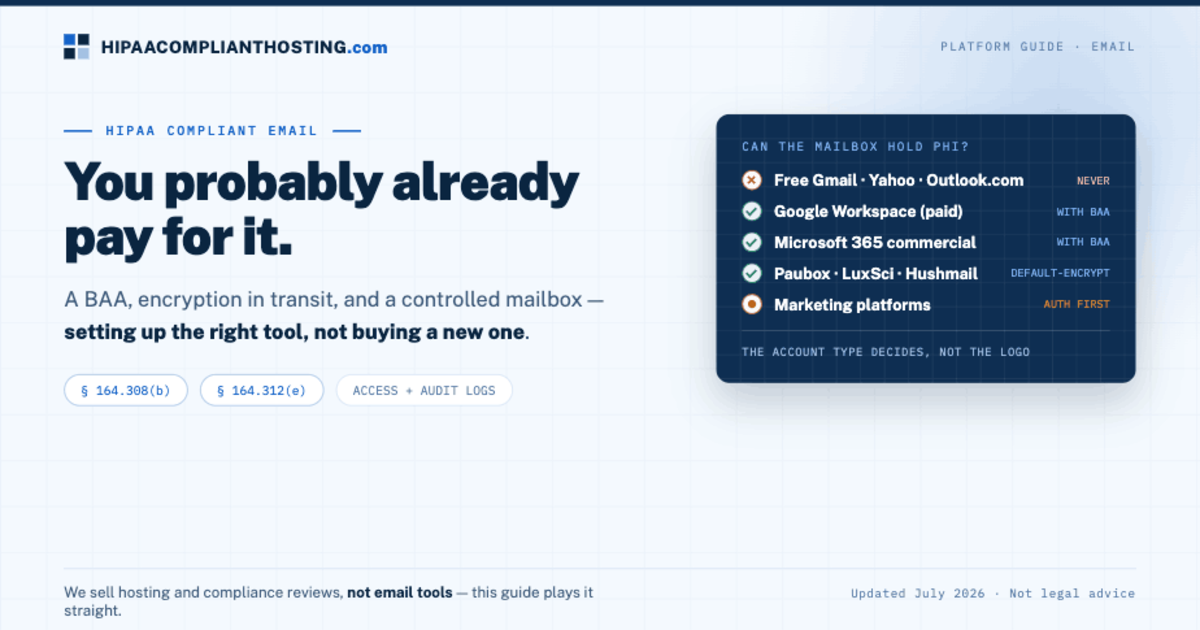Viewport: 1200px width, 630px height.
Task: Click the 'You probably already pay for it' headline
Action: (x=322, y=209)
